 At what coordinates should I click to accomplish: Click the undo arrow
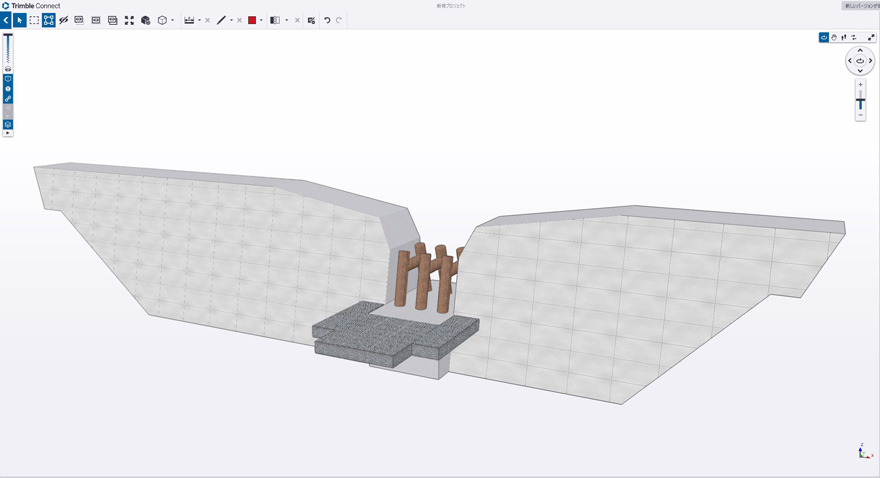pyautogui.click(x=327, y=20)
